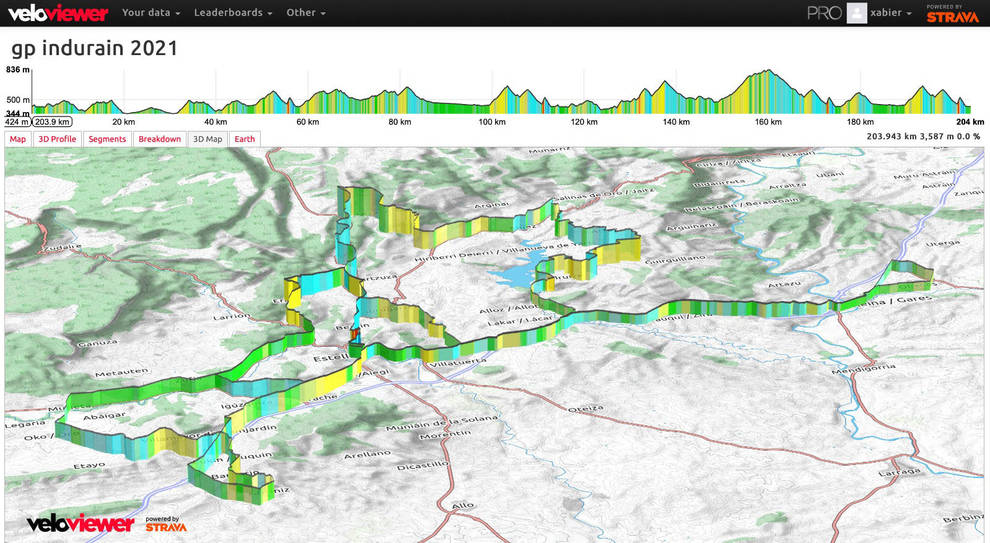Show the Breakdown tab
The image size is (990, 543).
(159, 139)
